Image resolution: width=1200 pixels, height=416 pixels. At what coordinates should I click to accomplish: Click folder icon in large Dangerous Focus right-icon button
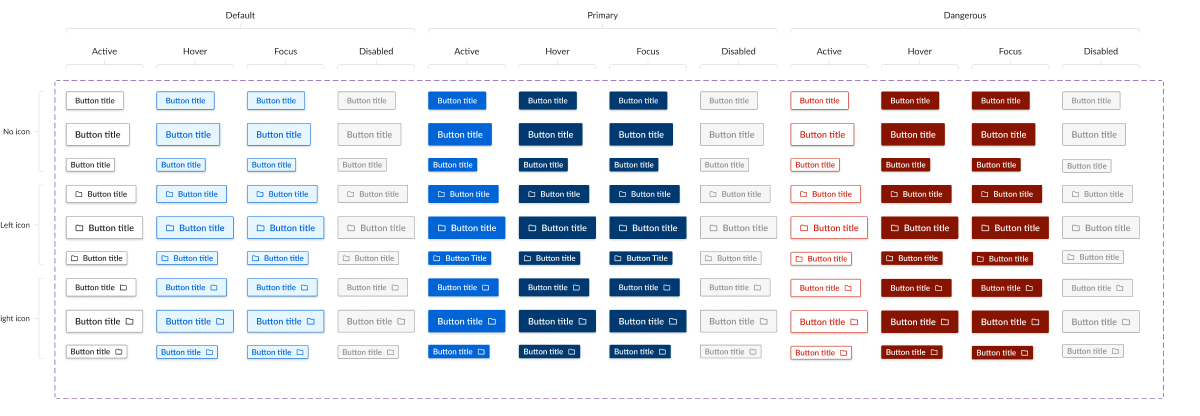pos(1035,322)
